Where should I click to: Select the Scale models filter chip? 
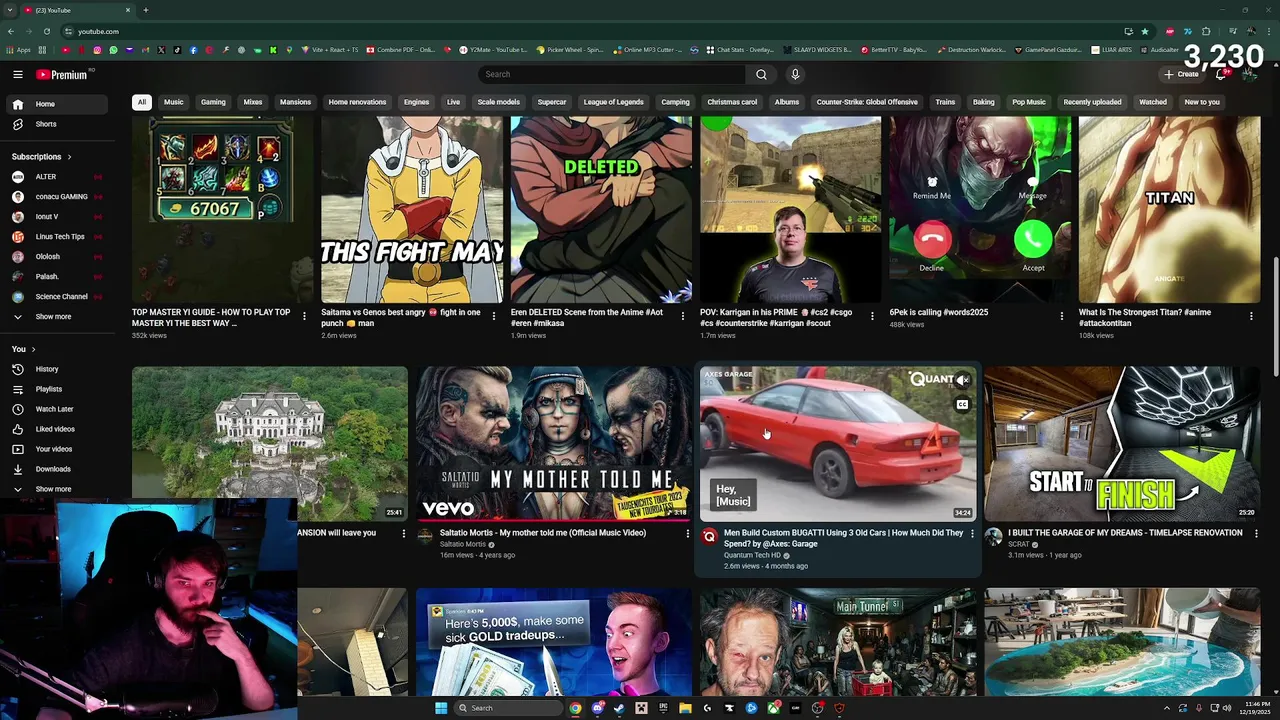[498, 102]
